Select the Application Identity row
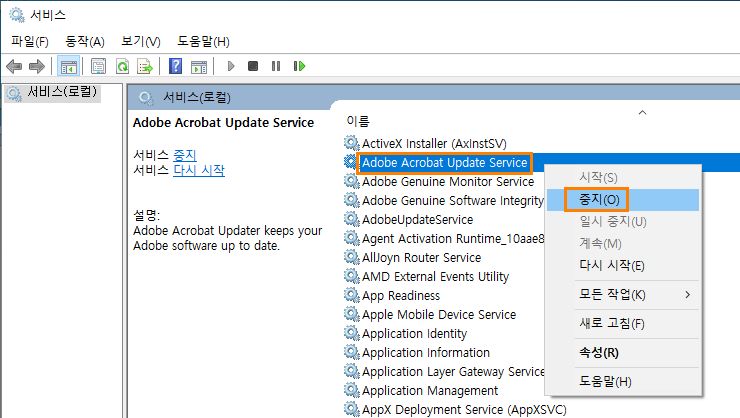This screenshot has width=740, height=418. coord(414,334)
